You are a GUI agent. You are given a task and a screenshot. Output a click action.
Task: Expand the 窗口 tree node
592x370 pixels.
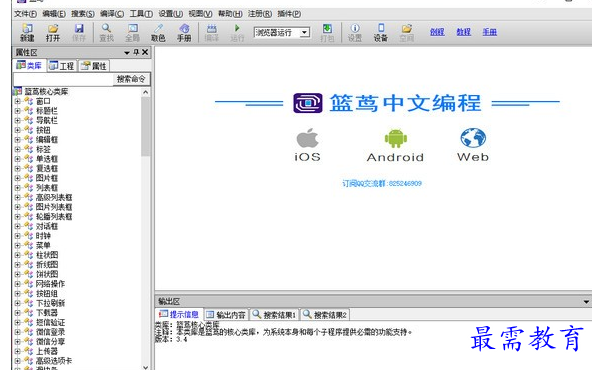[x=17, y=101]
